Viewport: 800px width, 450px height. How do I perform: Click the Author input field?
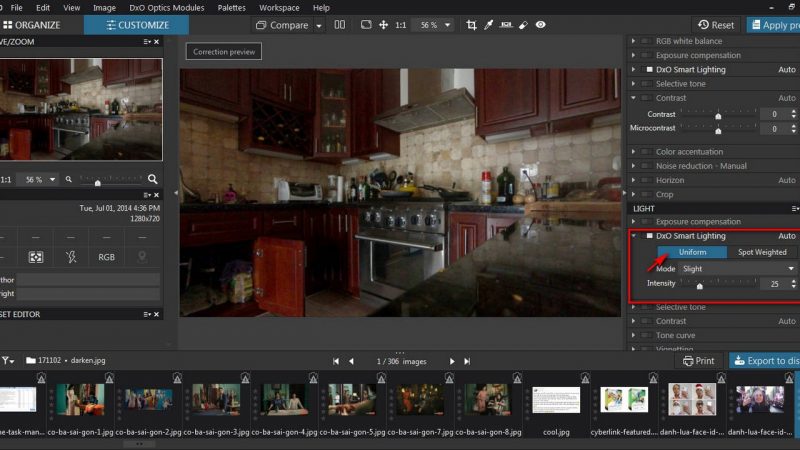click(88, 280)
